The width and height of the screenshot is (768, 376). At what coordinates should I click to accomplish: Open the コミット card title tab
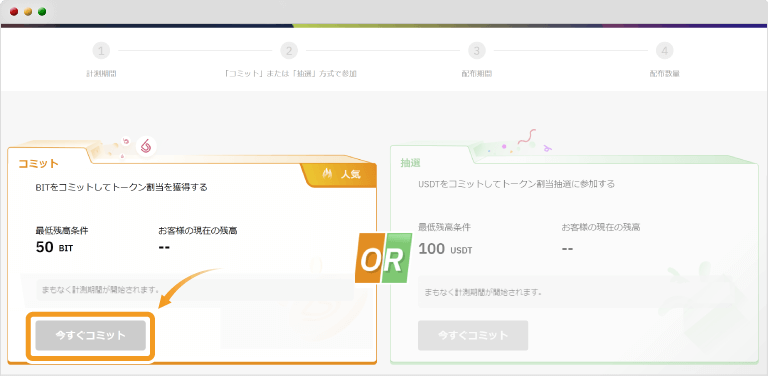pos(39,164)
